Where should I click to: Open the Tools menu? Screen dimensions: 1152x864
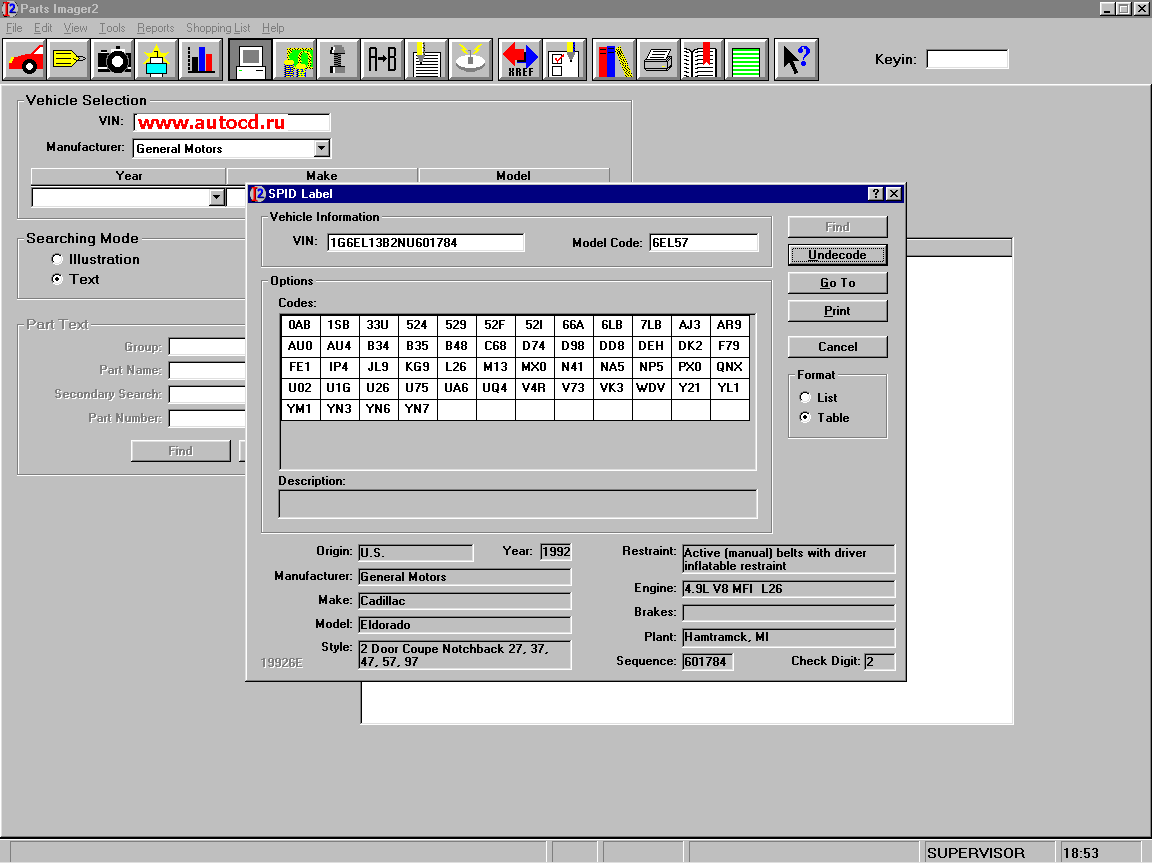[112, 28]
